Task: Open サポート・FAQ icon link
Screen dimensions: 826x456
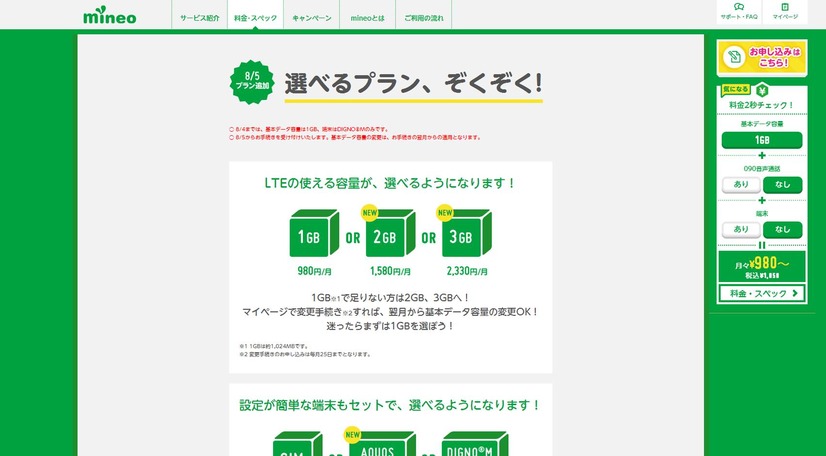Action: [739, 12]
